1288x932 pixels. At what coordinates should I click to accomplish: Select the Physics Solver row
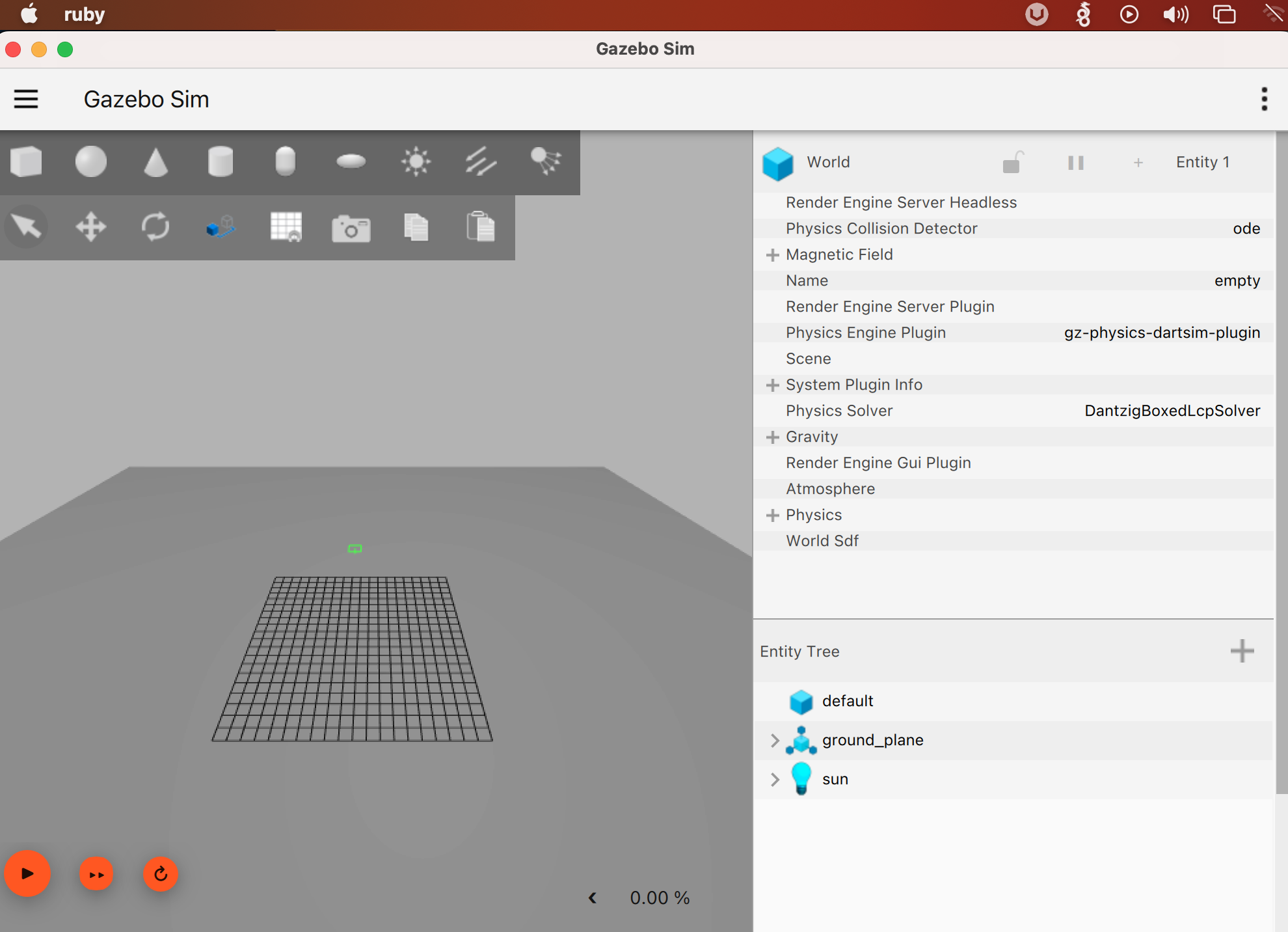(x=1013, y=411)
